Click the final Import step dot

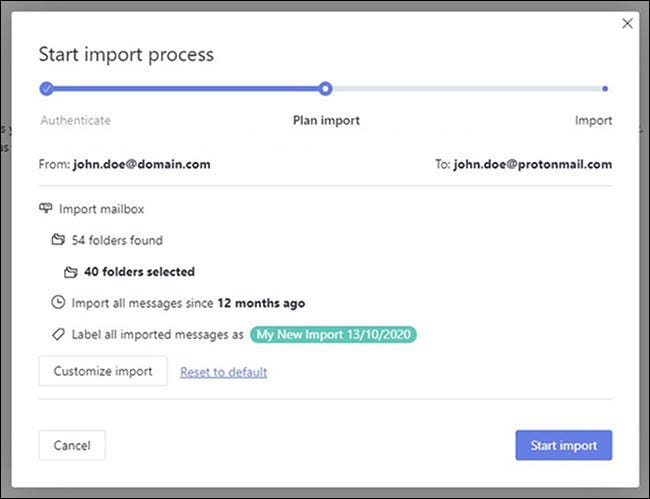605,89
